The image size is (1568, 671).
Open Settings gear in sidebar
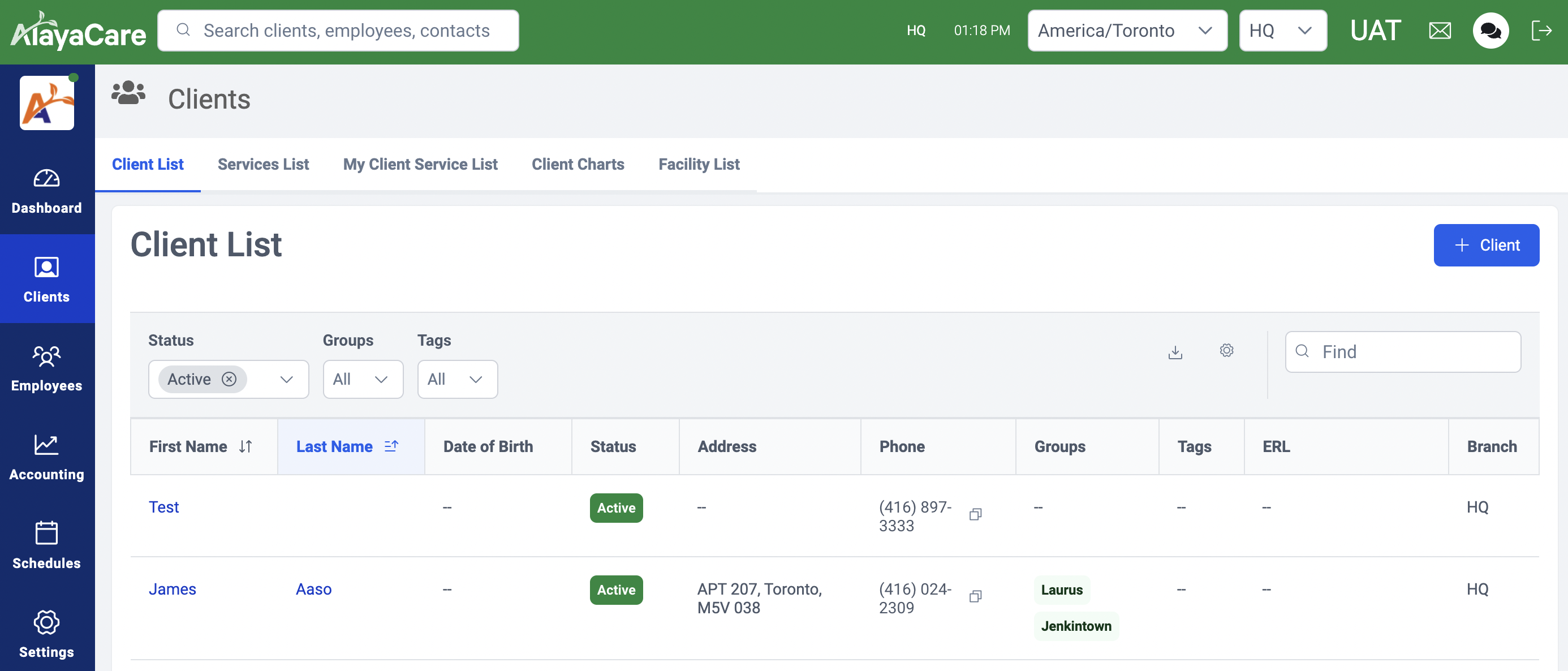[x=46, y=634]
